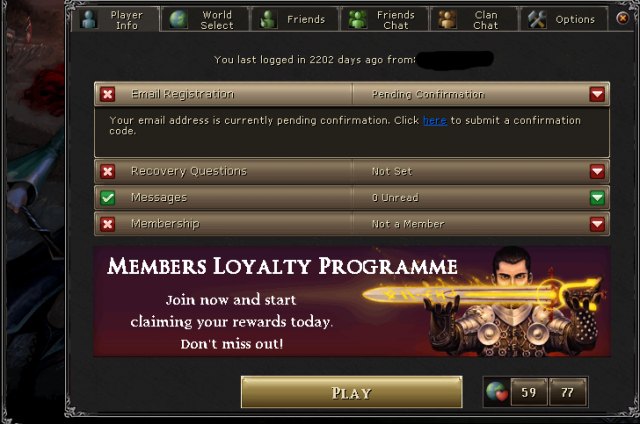Click the red X status beside Membership
Screen dimensions: 640x424
click(108, 224)
